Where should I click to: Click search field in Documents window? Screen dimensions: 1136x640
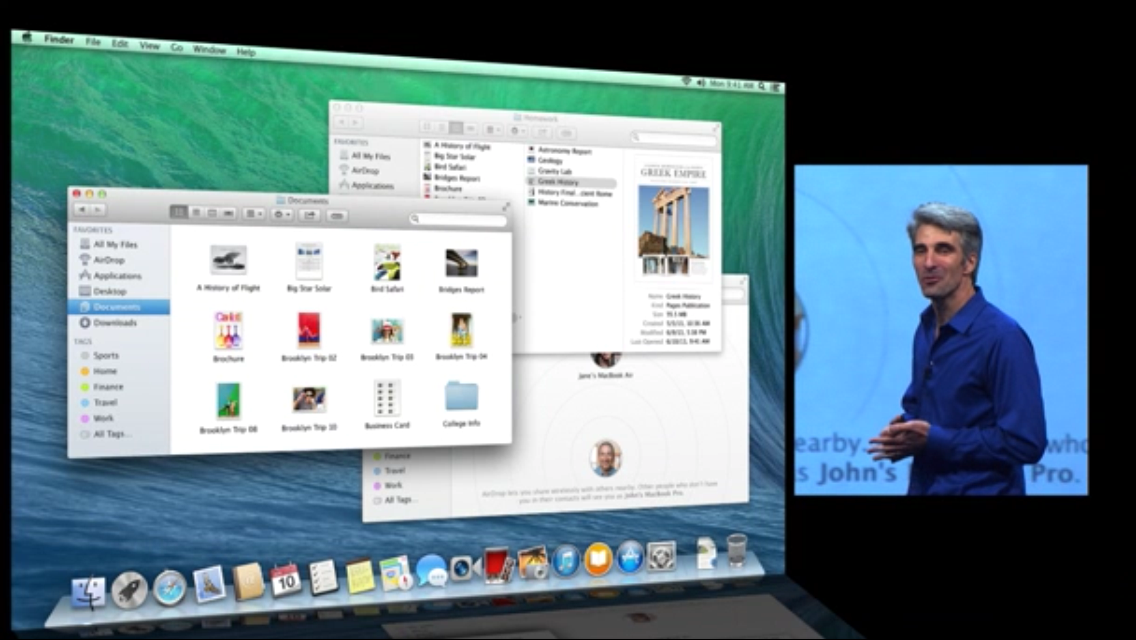click(458, 219)
